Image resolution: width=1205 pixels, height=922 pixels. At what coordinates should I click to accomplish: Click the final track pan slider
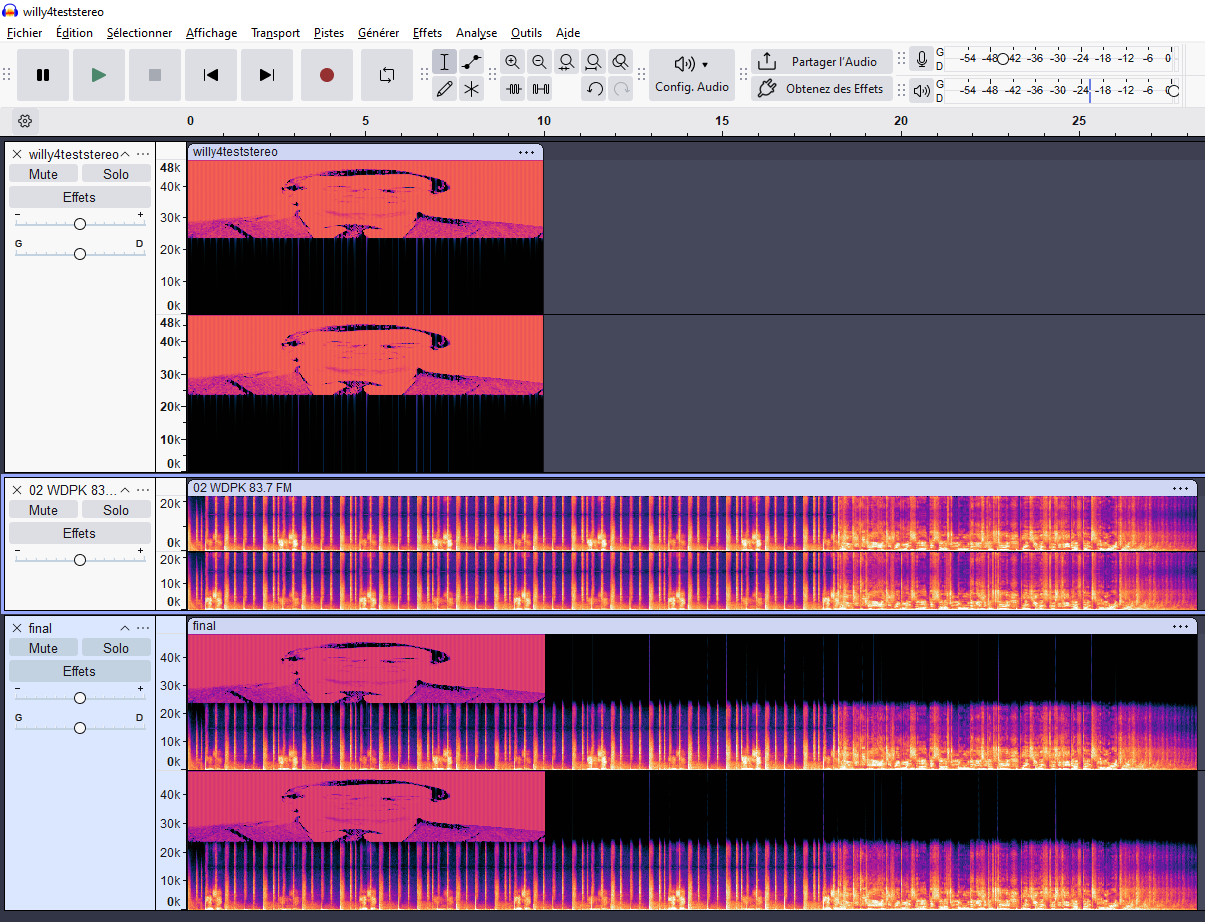(80, 727)
